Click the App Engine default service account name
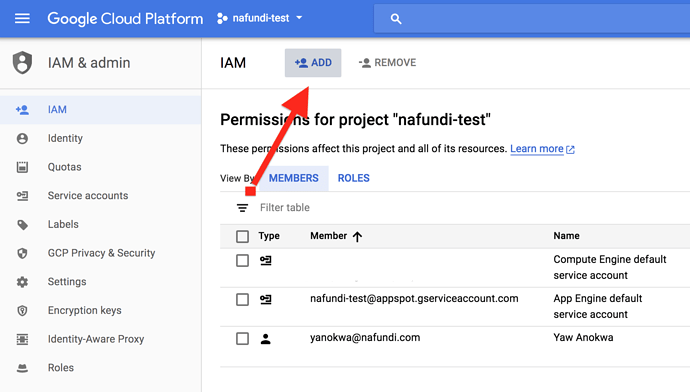This screenshot has width=690, height=392. point(598,306)
